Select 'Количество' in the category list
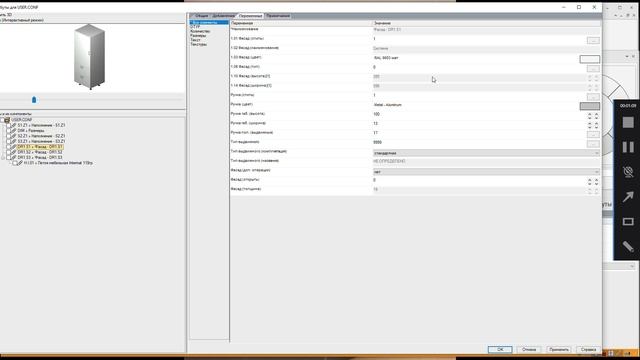Viewport: 640px width, 360px height. (200, 31)
